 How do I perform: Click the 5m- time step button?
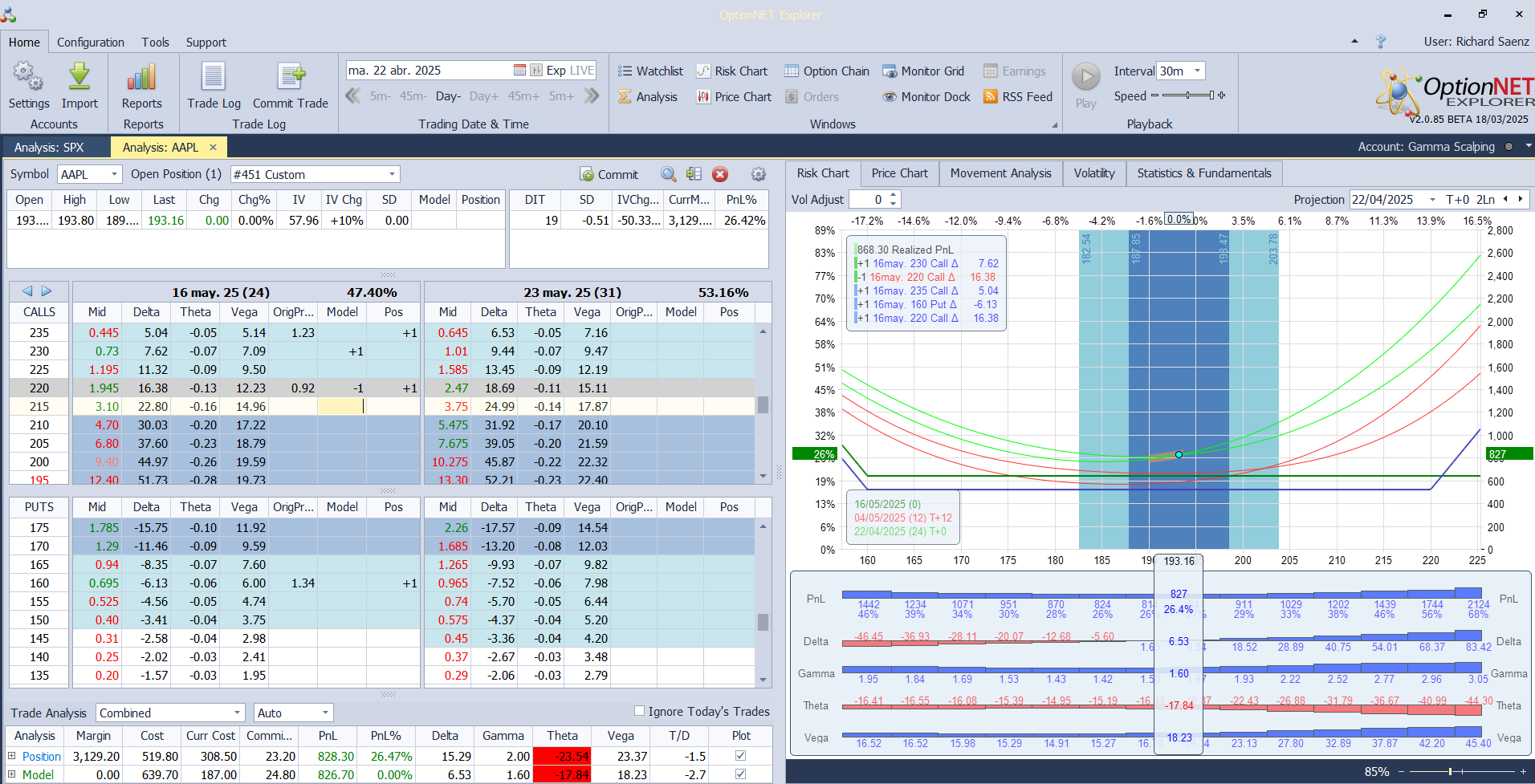tap(381, 96)
